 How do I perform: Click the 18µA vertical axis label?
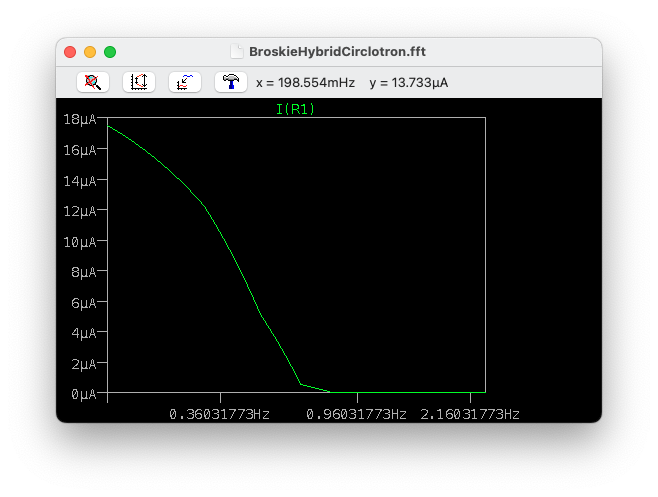point(80,120)
